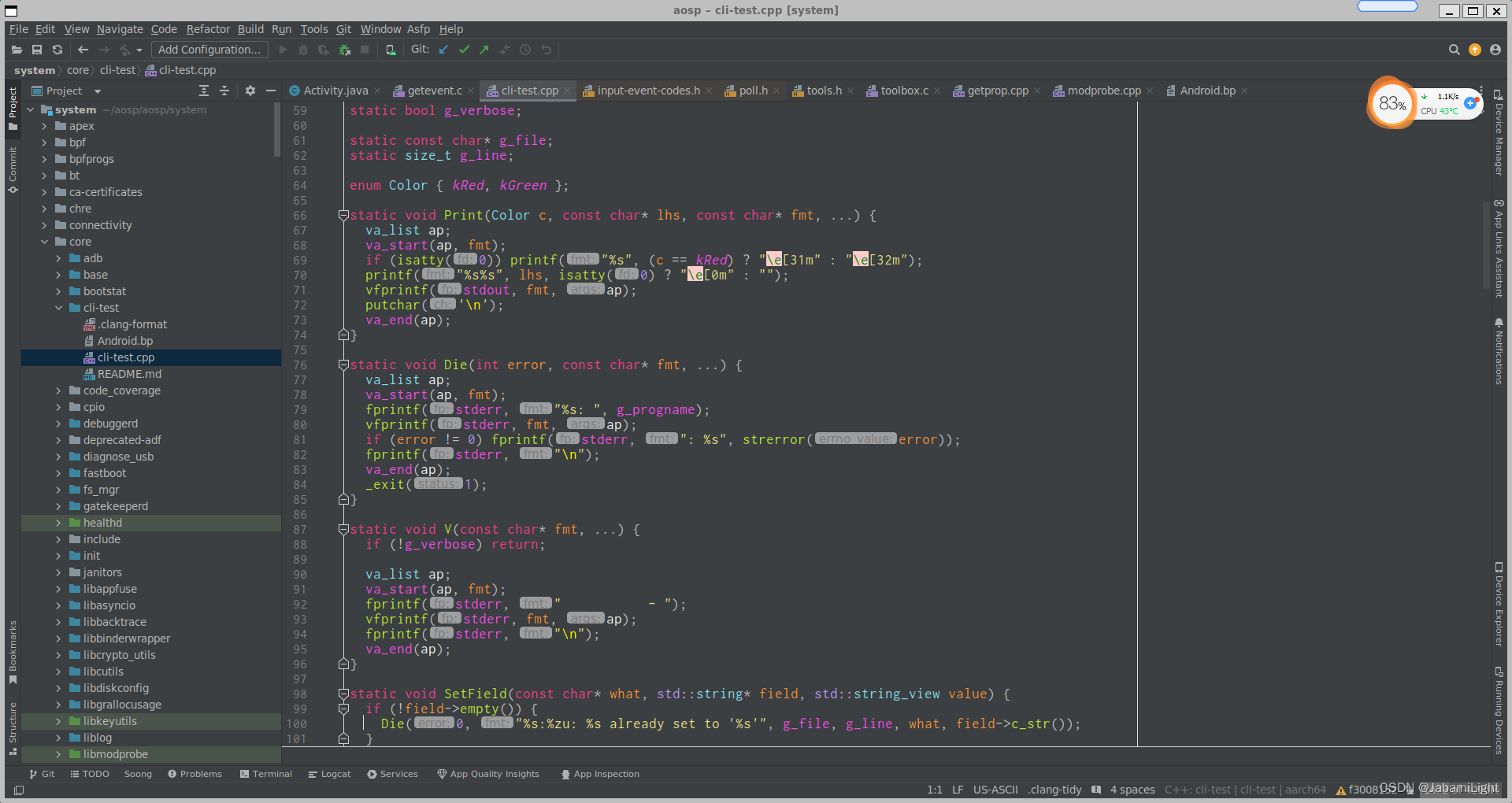Fold the Die function at line 76
The image size is (1512, 803).
click(x=343, y=365)
